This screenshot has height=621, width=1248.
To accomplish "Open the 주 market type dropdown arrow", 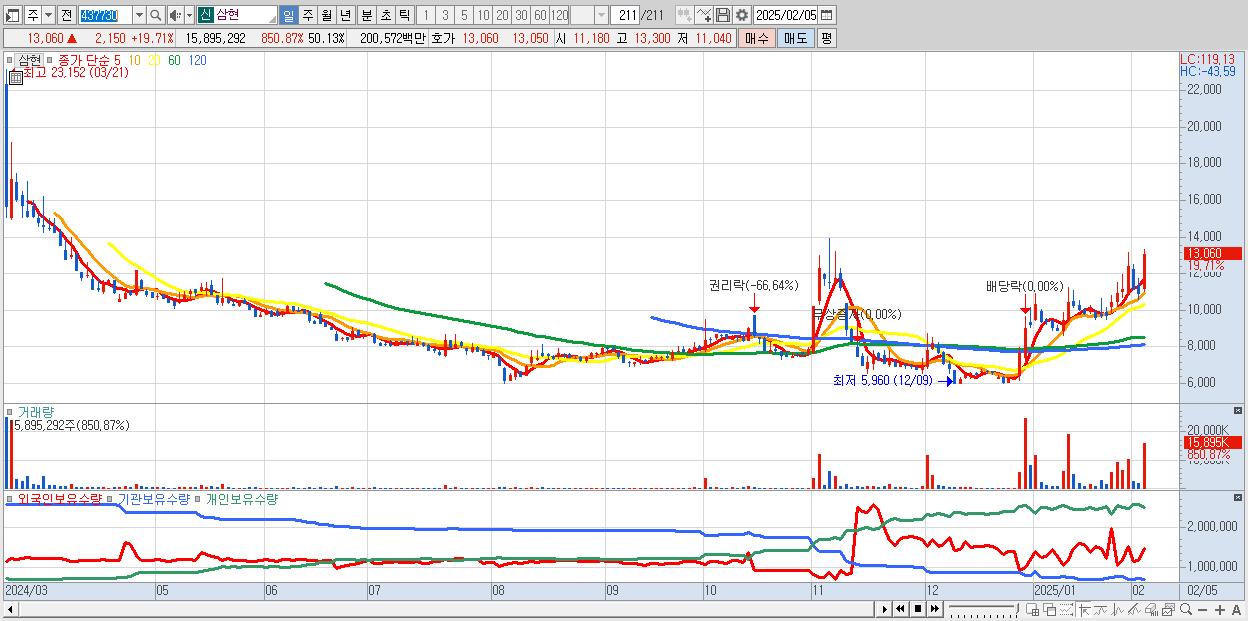I will pyautogui.click(x=48, y=15).
